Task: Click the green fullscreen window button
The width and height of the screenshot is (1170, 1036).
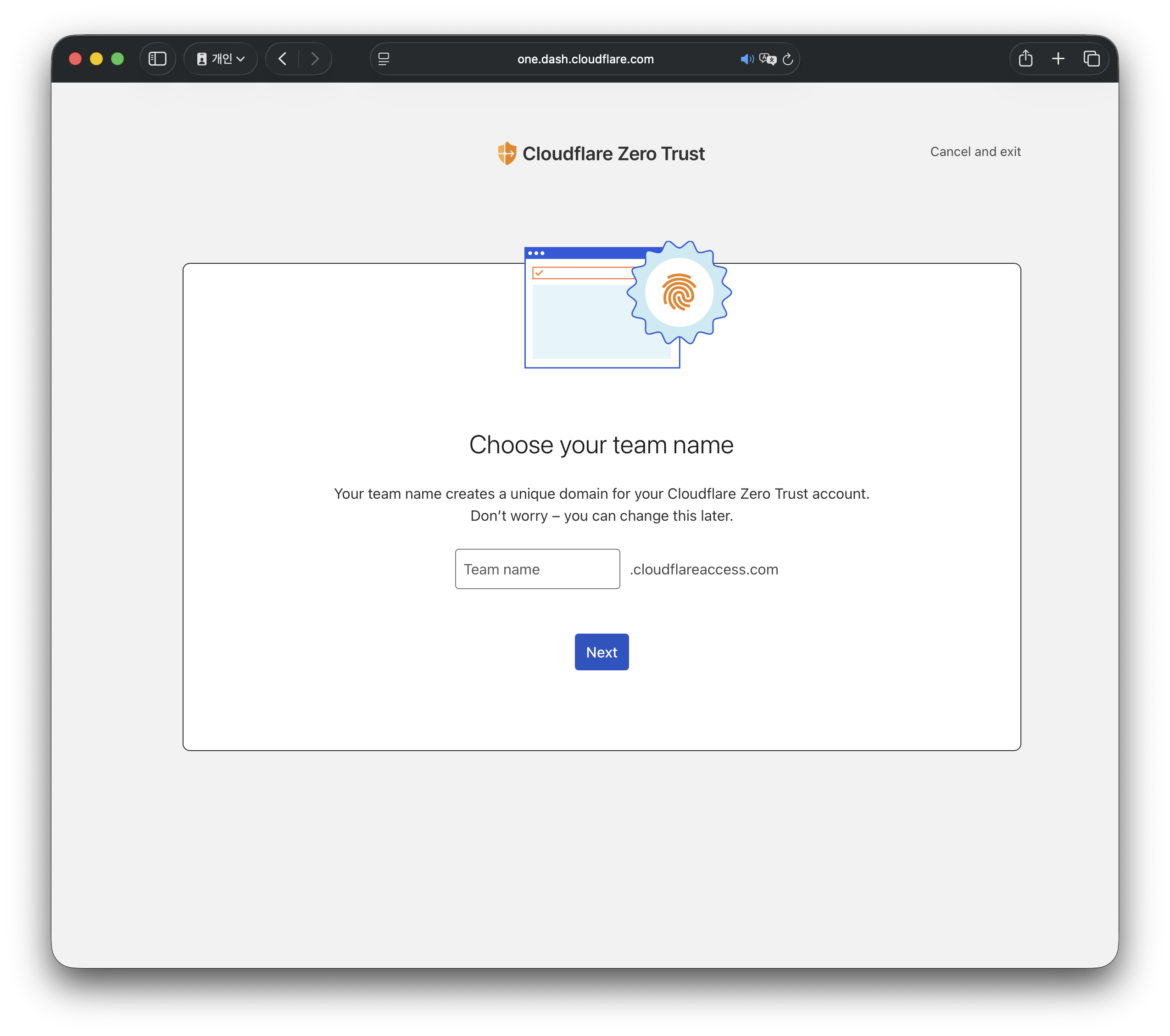Action: (x=117, y=59)
